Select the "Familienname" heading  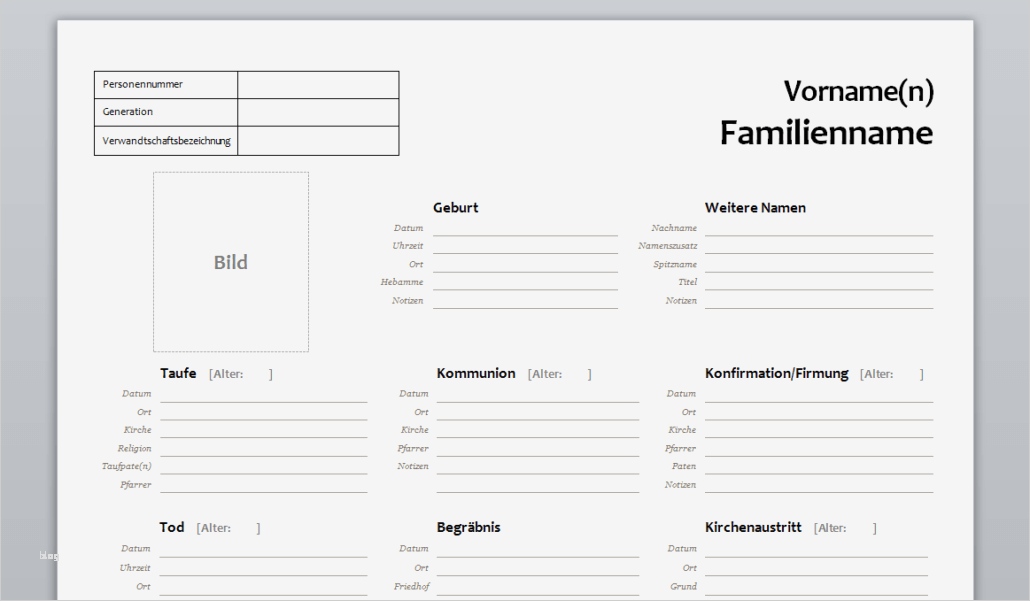pyautogui.click(x=826, y=133)
